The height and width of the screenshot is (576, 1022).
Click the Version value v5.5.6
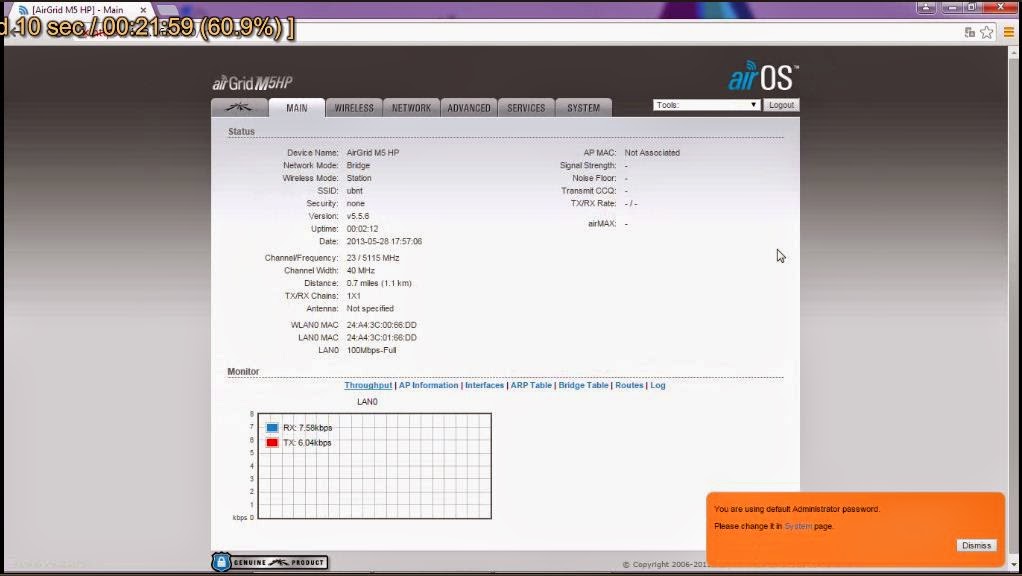tap(358, 216)
